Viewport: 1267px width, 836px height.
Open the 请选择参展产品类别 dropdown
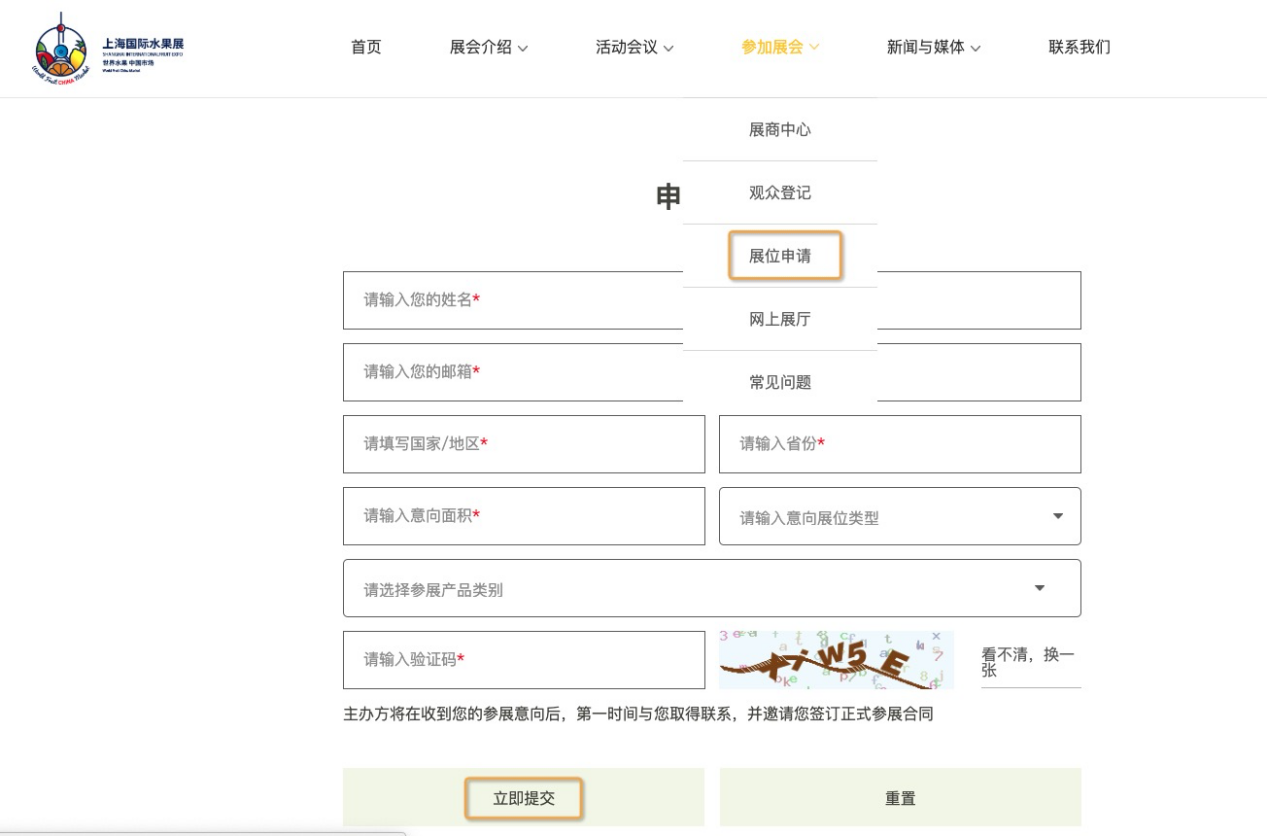tap(711, 589)
